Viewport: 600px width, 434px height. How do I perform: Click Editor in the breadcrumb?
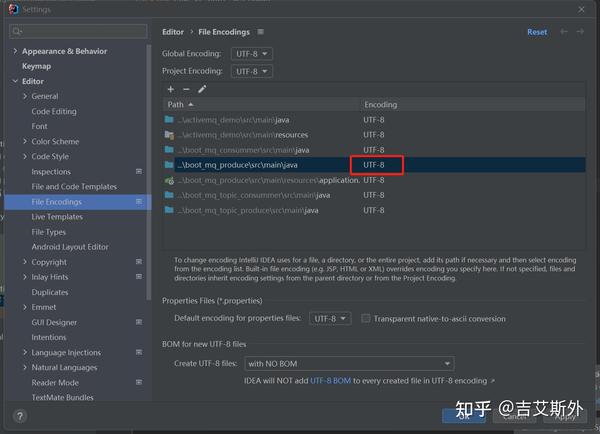(173, 32)
